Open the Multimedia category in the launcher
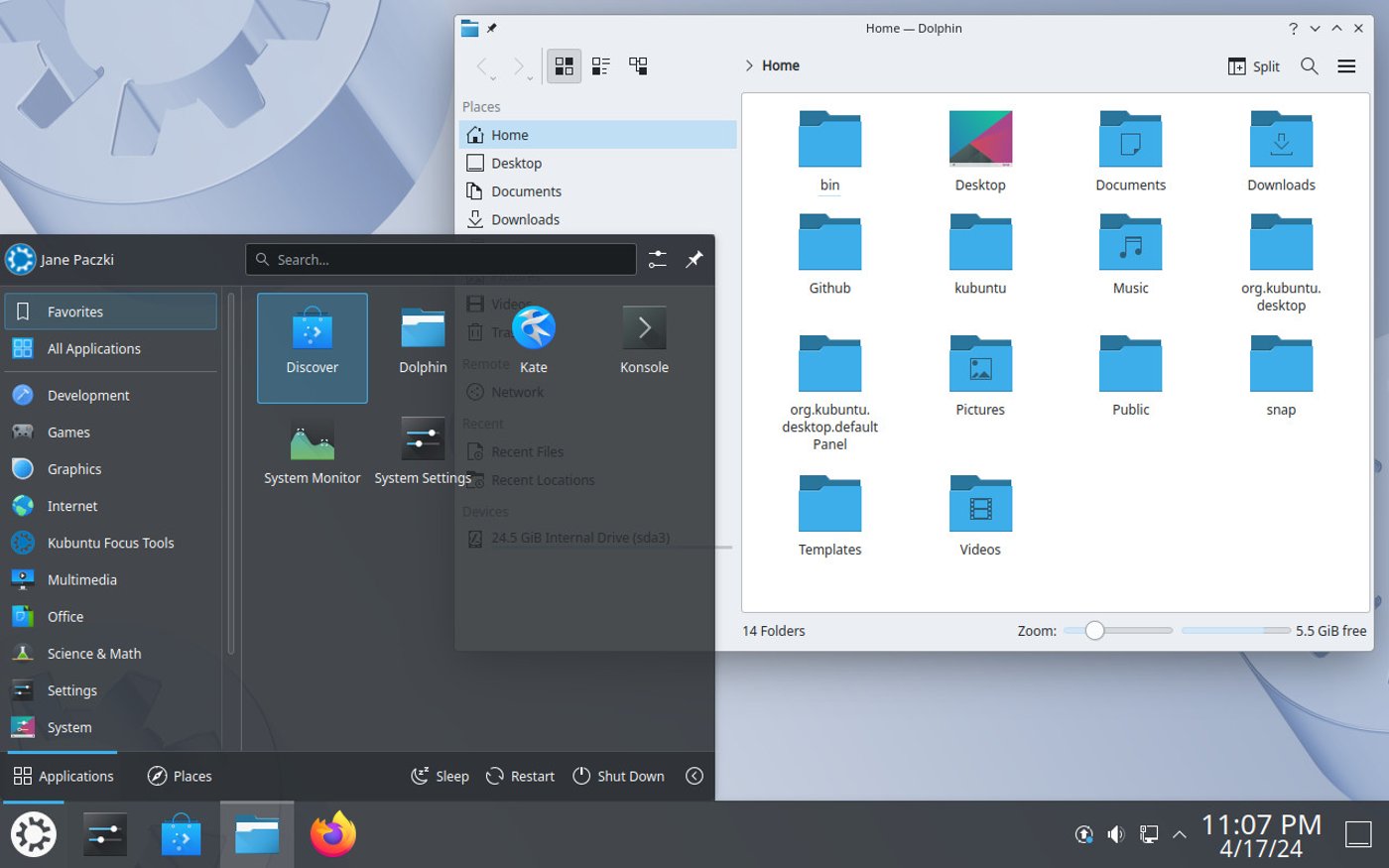1389x868 pixels. pyautogui.click(x=82, y=579)
